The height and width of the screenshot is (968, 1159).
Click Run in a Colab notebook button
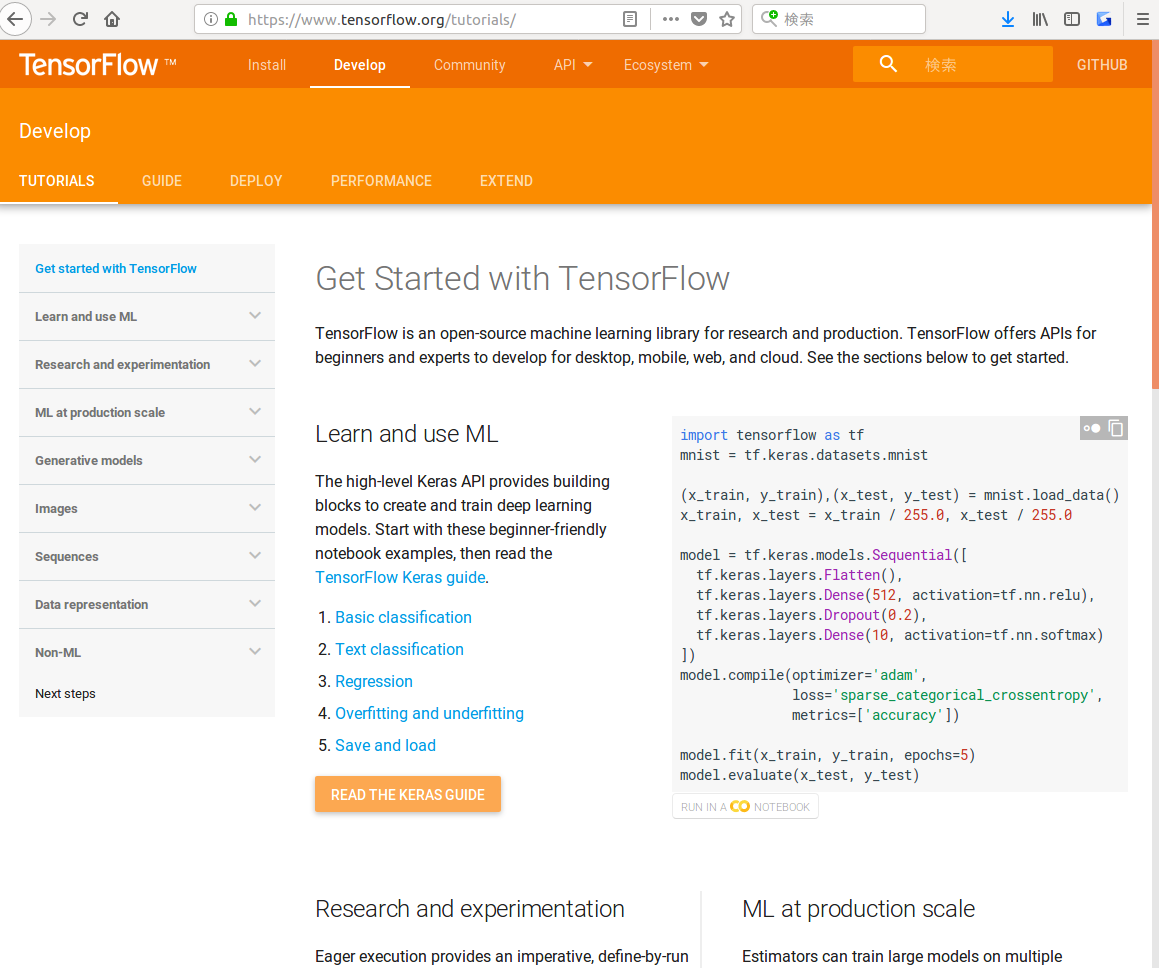(745, 807)
